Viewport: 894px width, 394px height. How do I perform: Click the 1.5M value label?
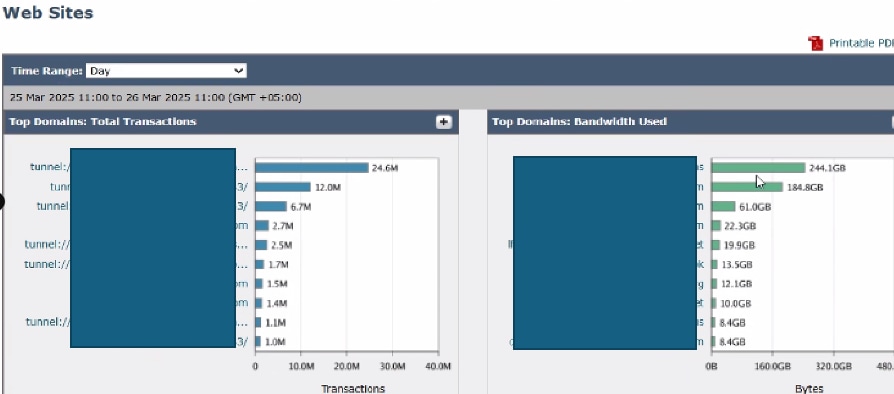pos(277,284)
